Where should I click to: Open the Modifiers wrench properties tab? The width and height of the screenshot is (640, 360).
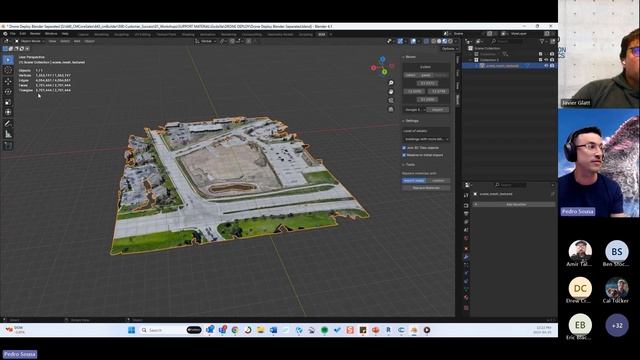tap(466, 257)
